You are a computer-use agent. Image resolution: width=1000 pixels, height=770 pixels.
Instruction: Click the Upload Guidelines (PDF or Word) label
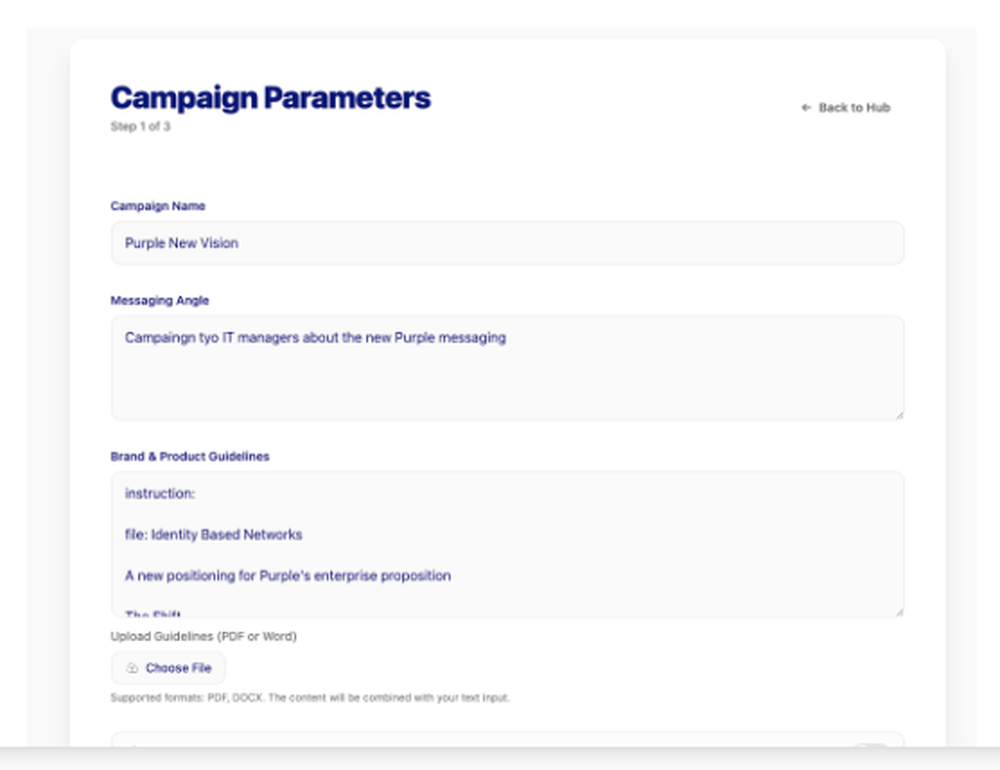click(203, 636)
